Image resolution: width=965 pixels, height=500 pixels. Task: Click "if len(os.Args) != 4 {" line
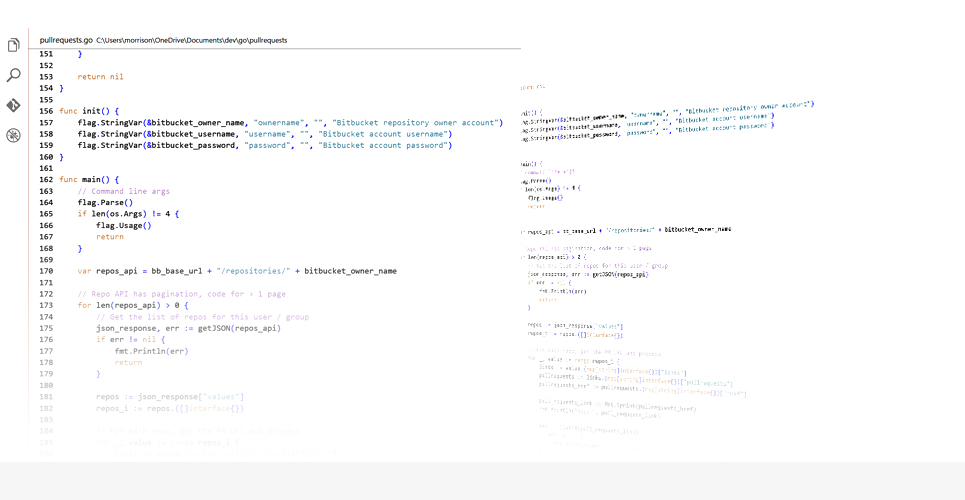(x=128, y=214)
